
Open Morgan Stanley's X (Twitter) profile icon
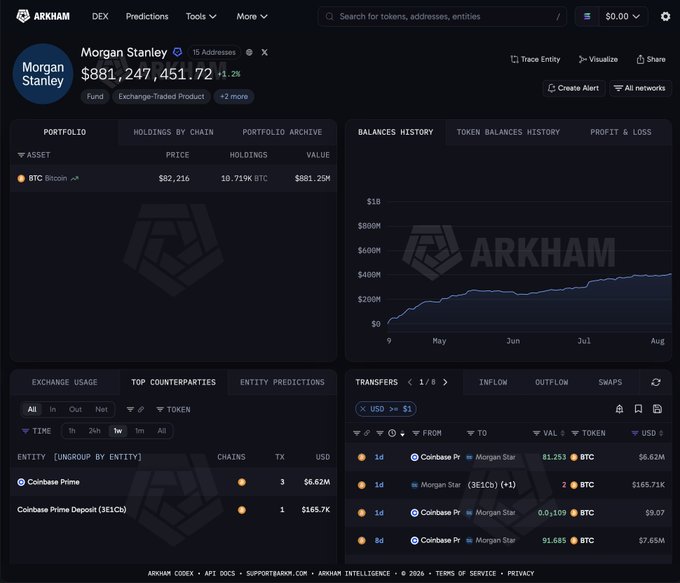[x=265, y=52]
